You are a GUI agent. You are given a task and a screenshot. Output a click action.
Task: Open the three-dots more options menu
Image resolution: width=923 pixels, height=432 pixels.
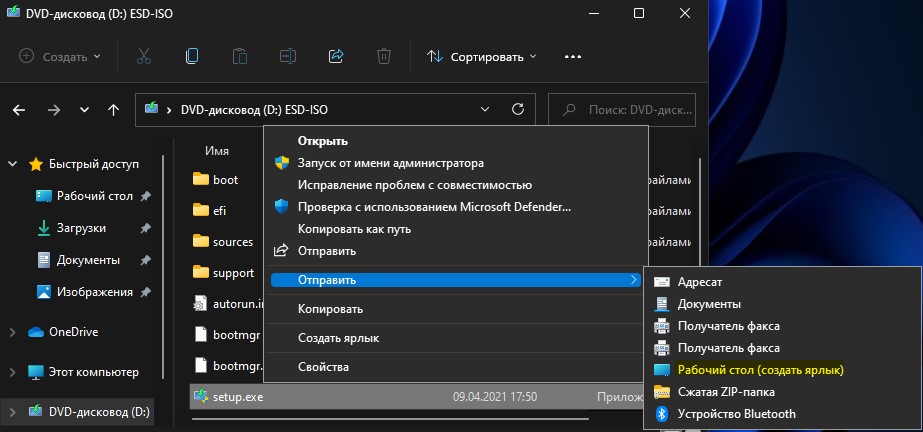(573, 57)
